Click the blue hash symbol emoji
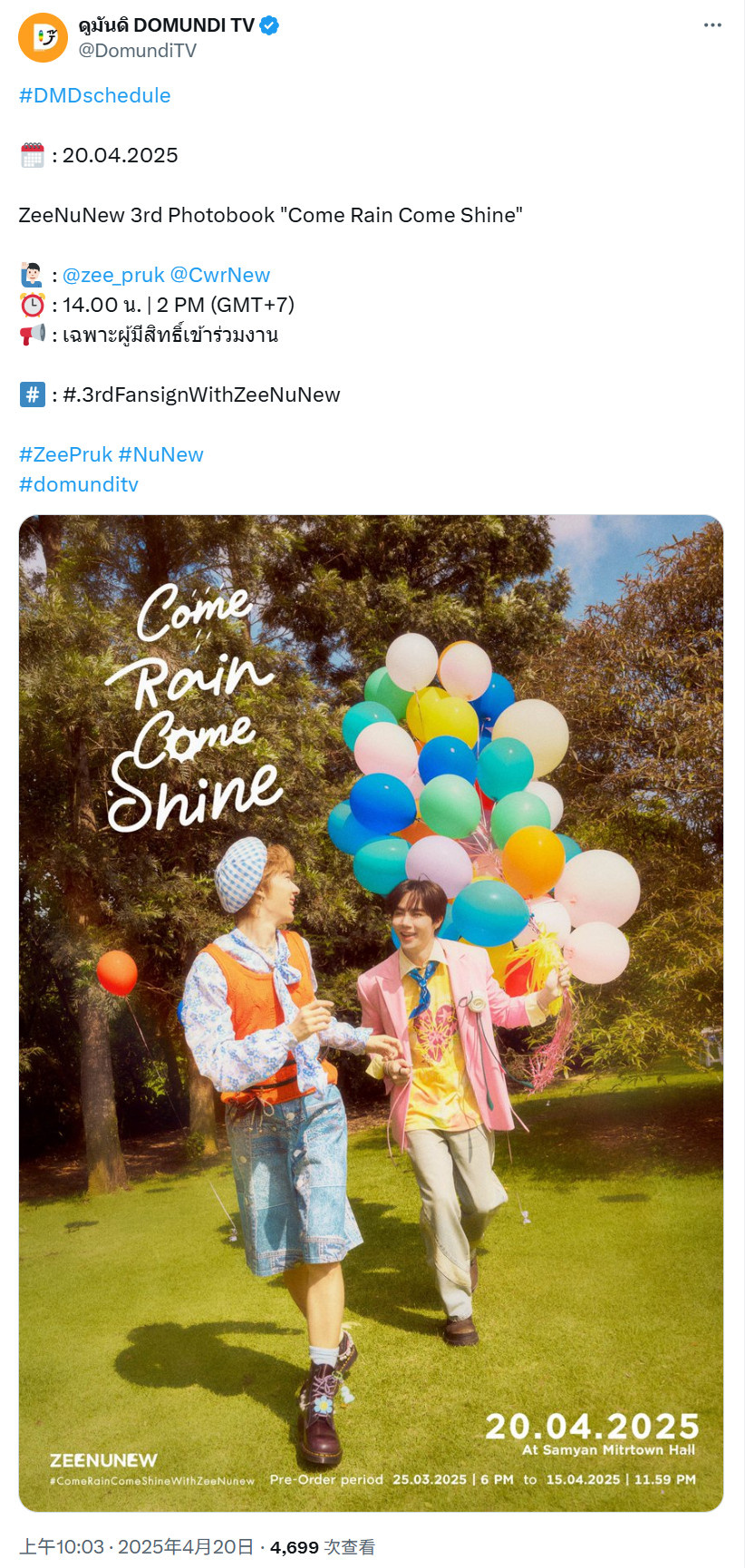Viewport: 745px width, 1568px height. [32, 394]
